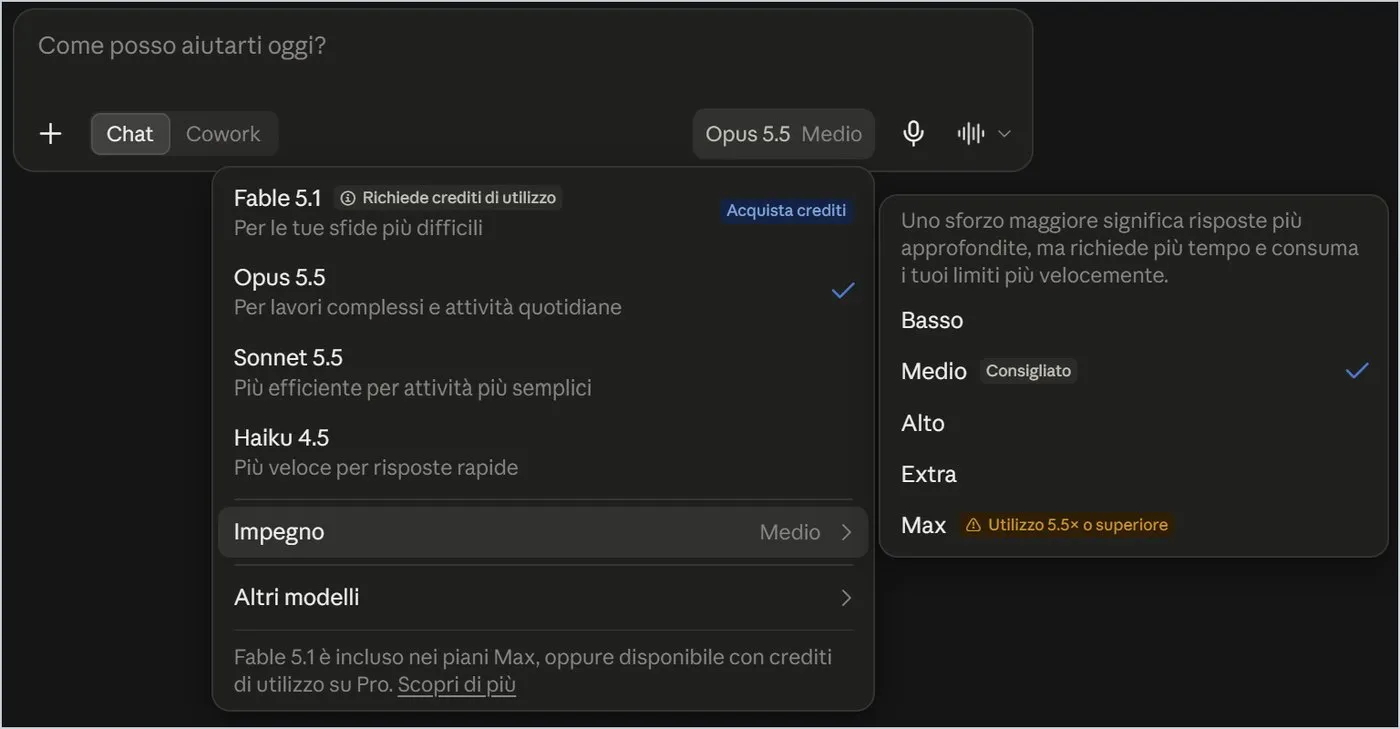Click the info icon beside Richiede crediti
Viewport: 1400px width, 729px height.
click(x=347, y=198)
